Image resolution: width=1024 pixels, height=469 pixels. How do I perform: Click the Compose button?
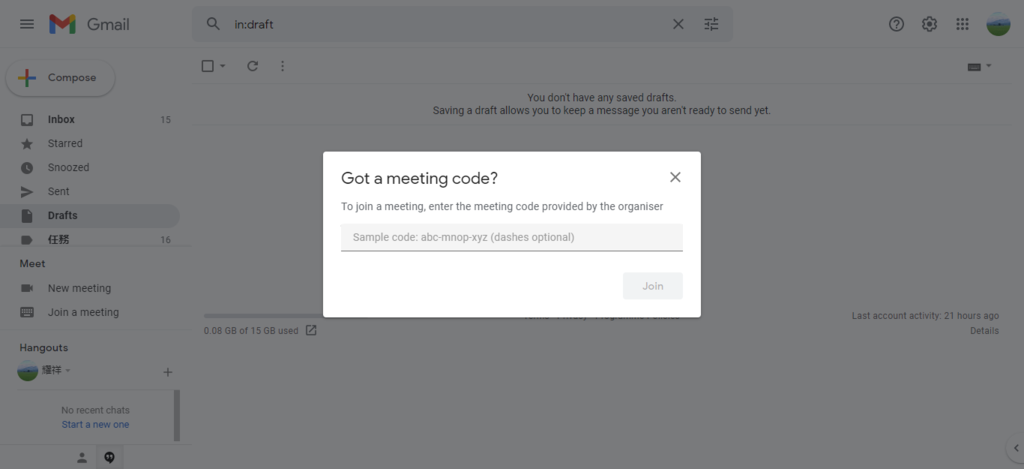61,78
